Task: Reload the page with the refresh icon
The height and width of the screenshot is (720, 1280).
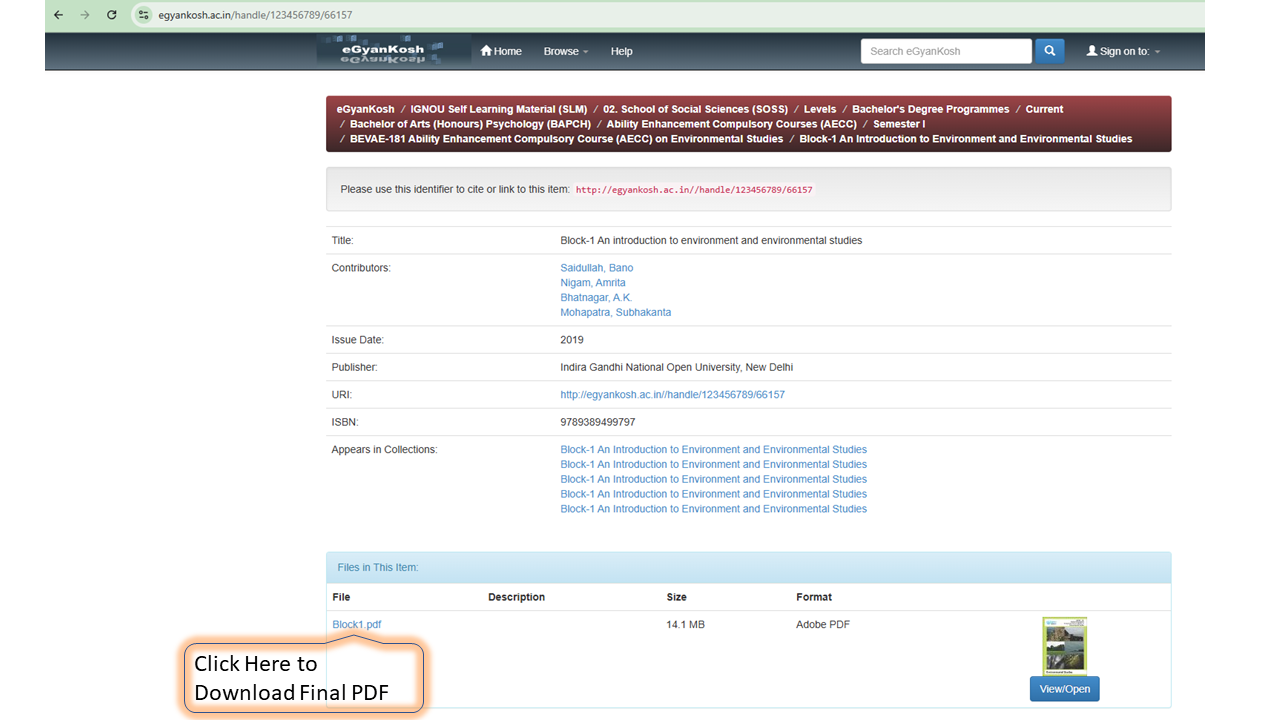Action: (x=111, y=15)
